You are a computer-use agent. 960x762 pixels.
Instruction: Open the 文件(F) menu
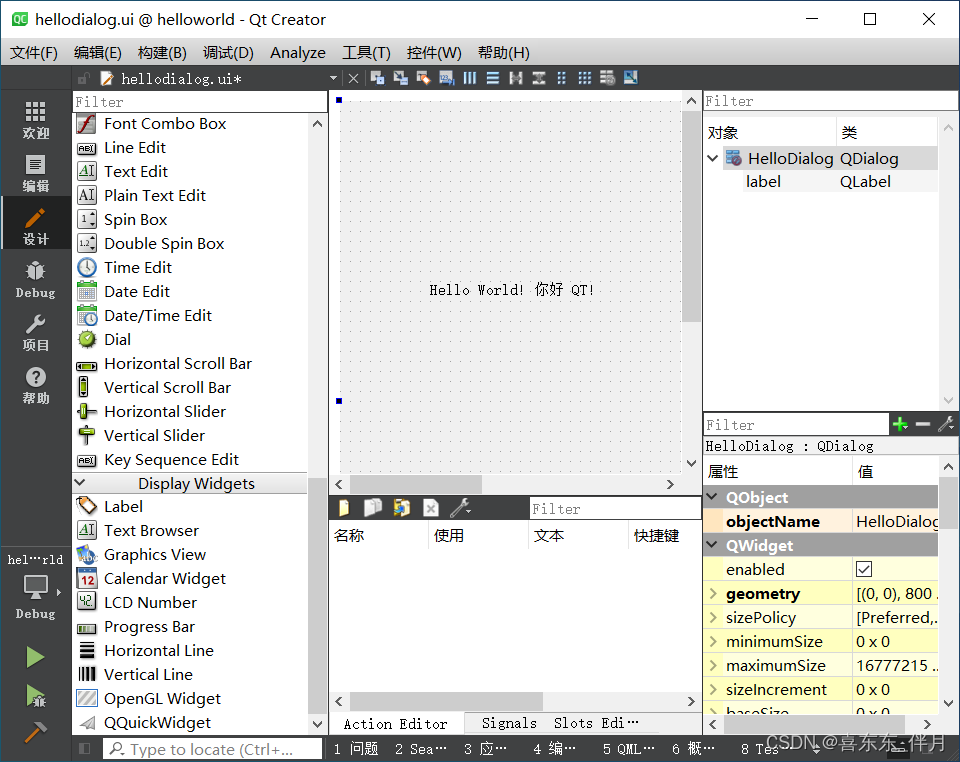coord(34,53)
